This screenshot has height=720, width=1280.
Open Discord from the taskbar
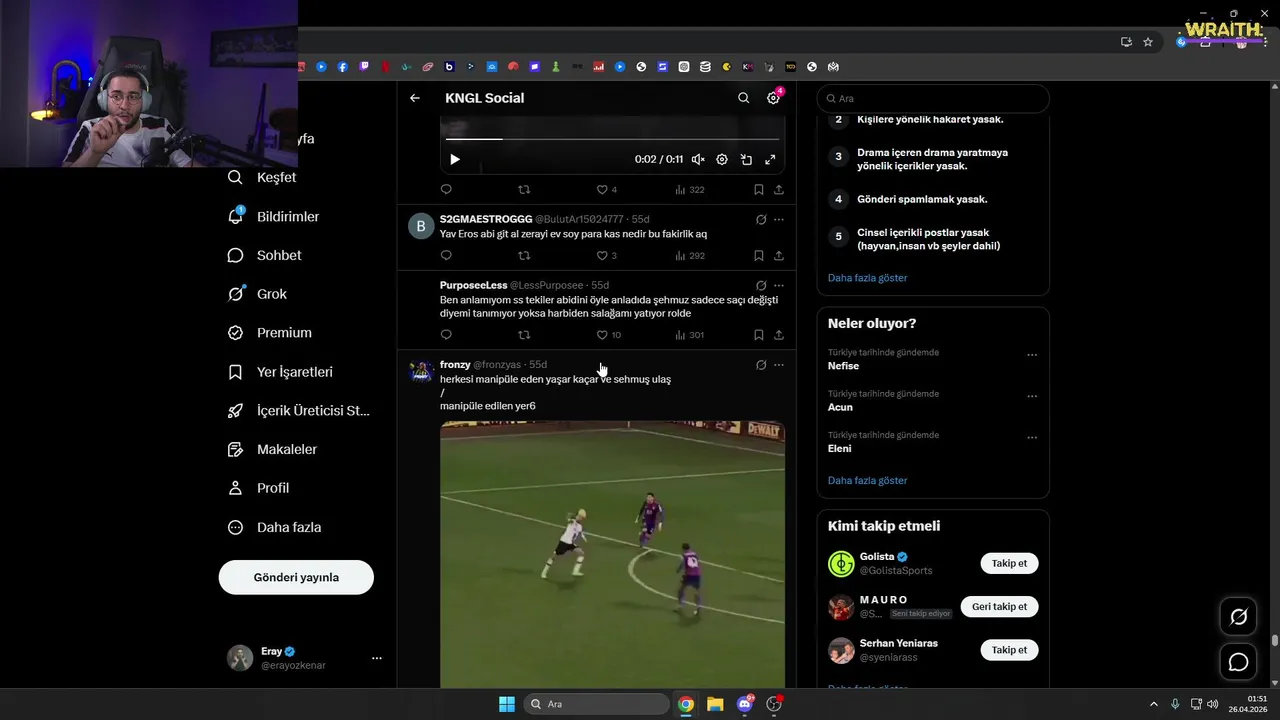click(x=745, y=704)
